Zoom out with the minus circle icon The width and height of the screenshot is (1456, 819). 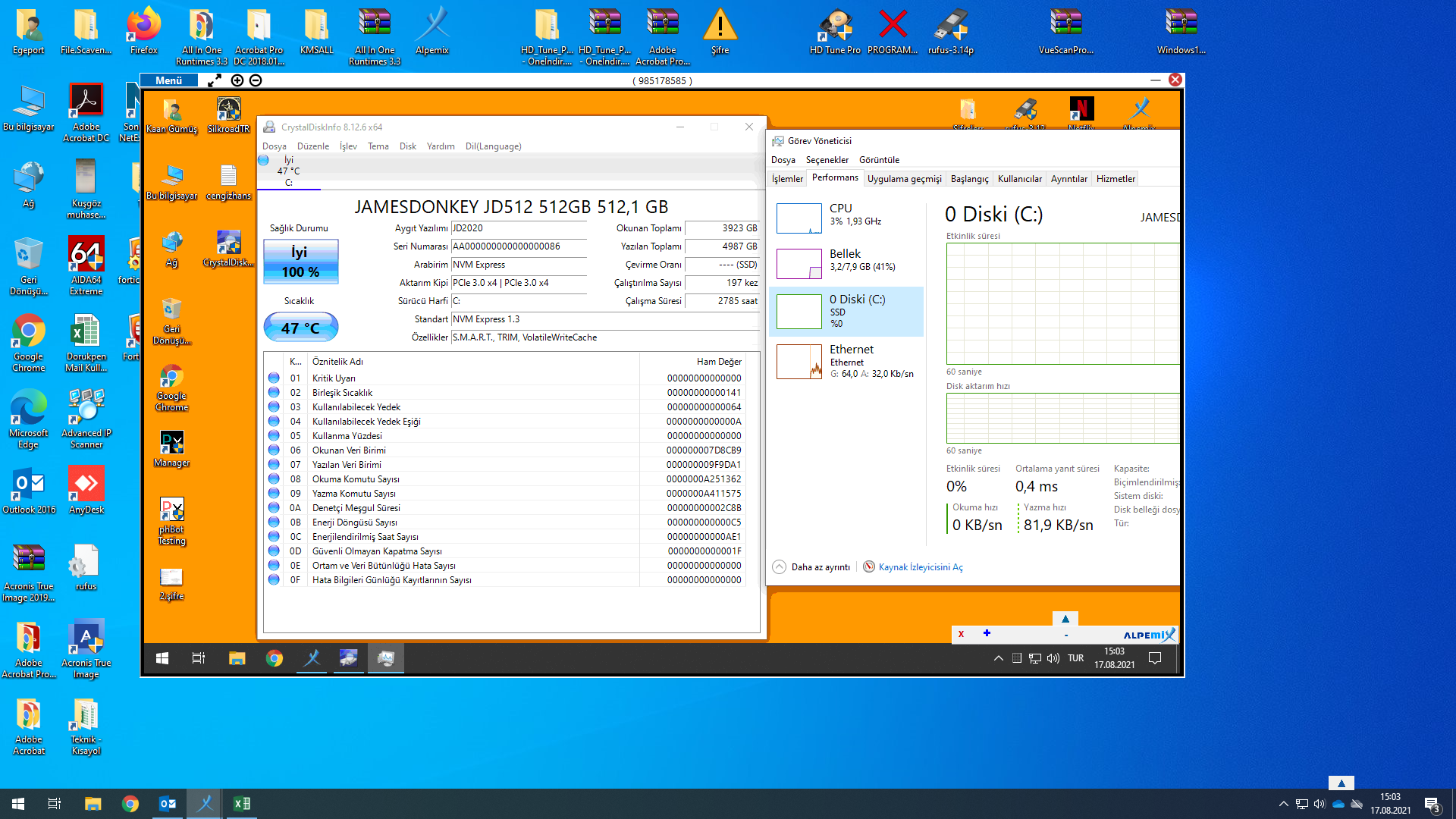tap(256, 80)
